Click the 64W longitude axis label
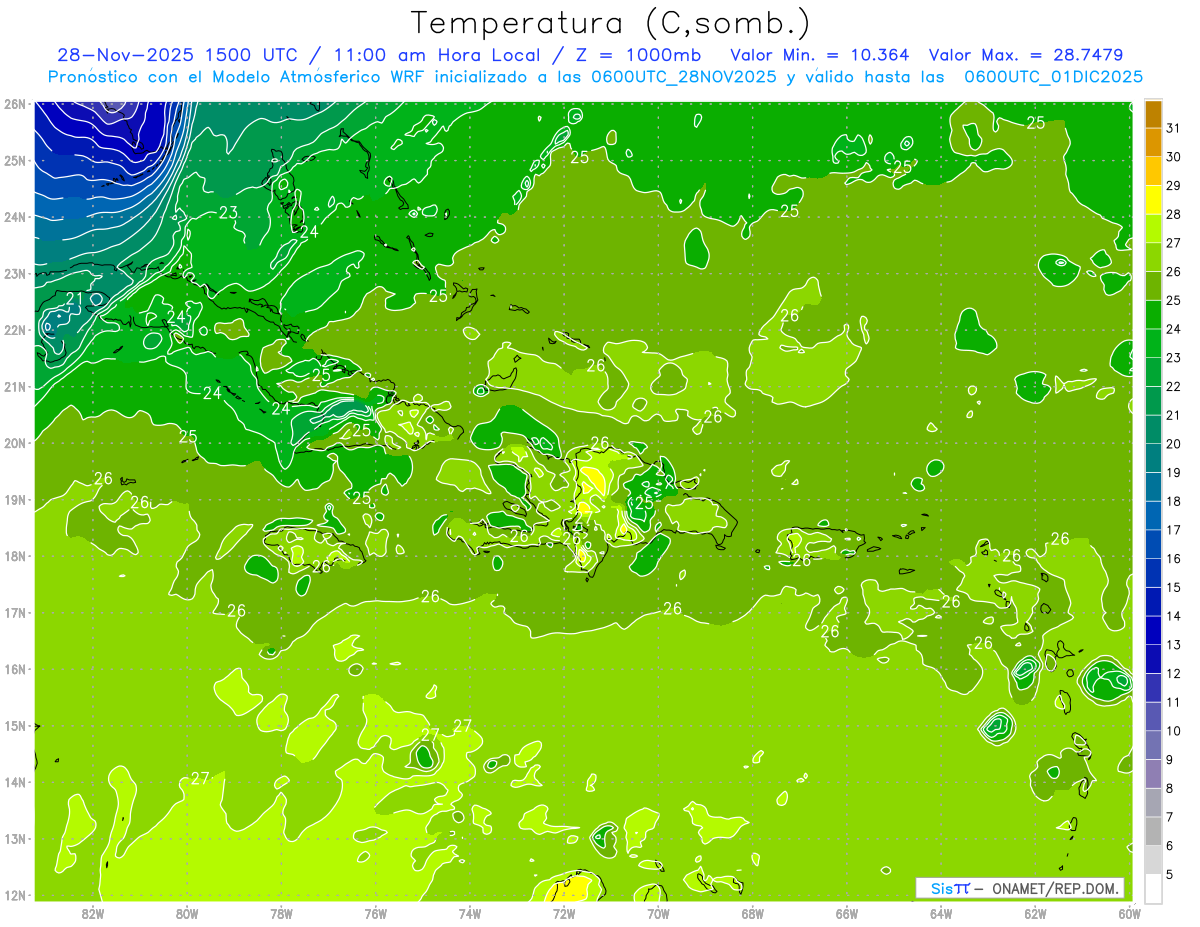The width and height of the screenshot is (1200, 927). (x=941, y=913)
